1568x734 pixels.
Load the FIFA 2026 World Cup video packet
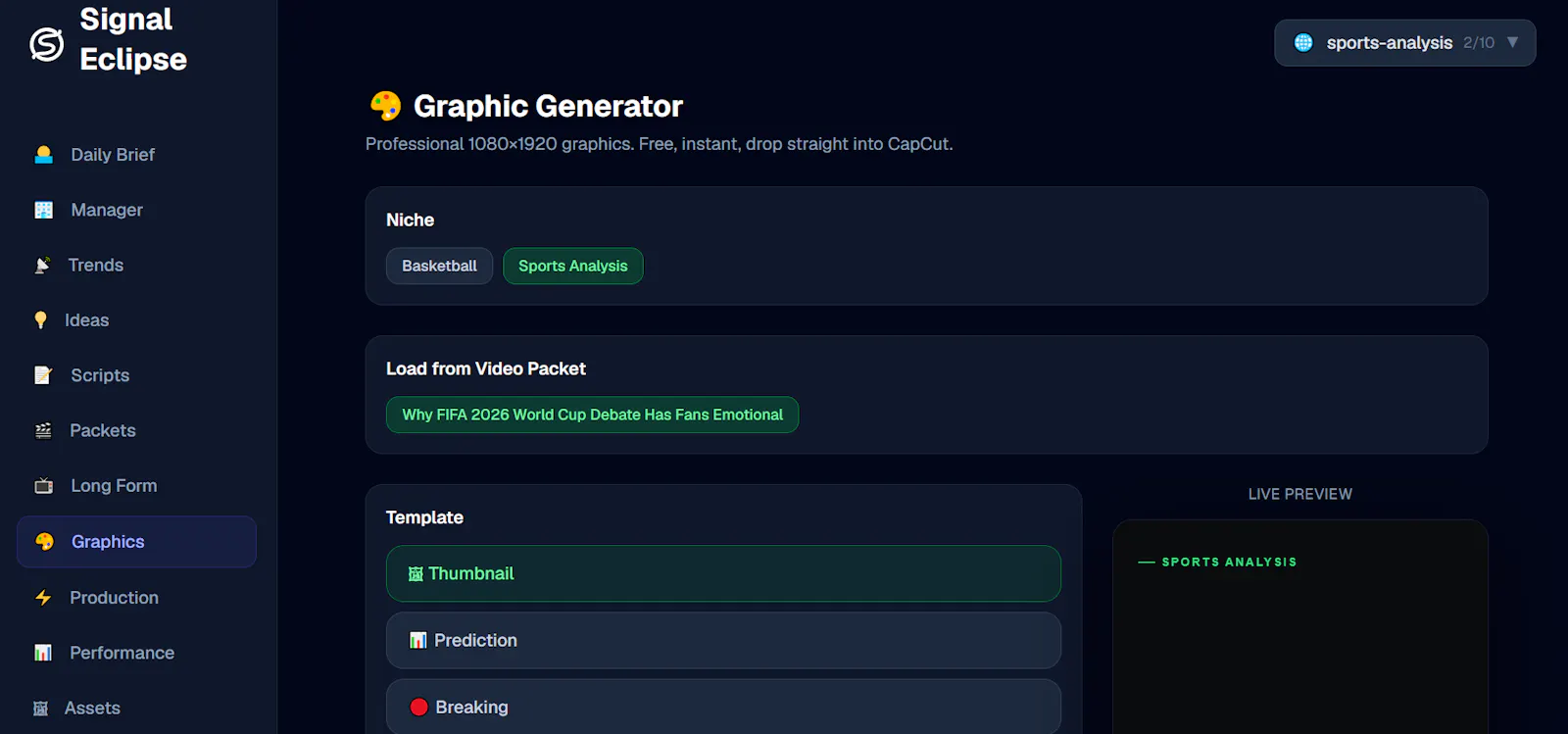tap(593, 415)
